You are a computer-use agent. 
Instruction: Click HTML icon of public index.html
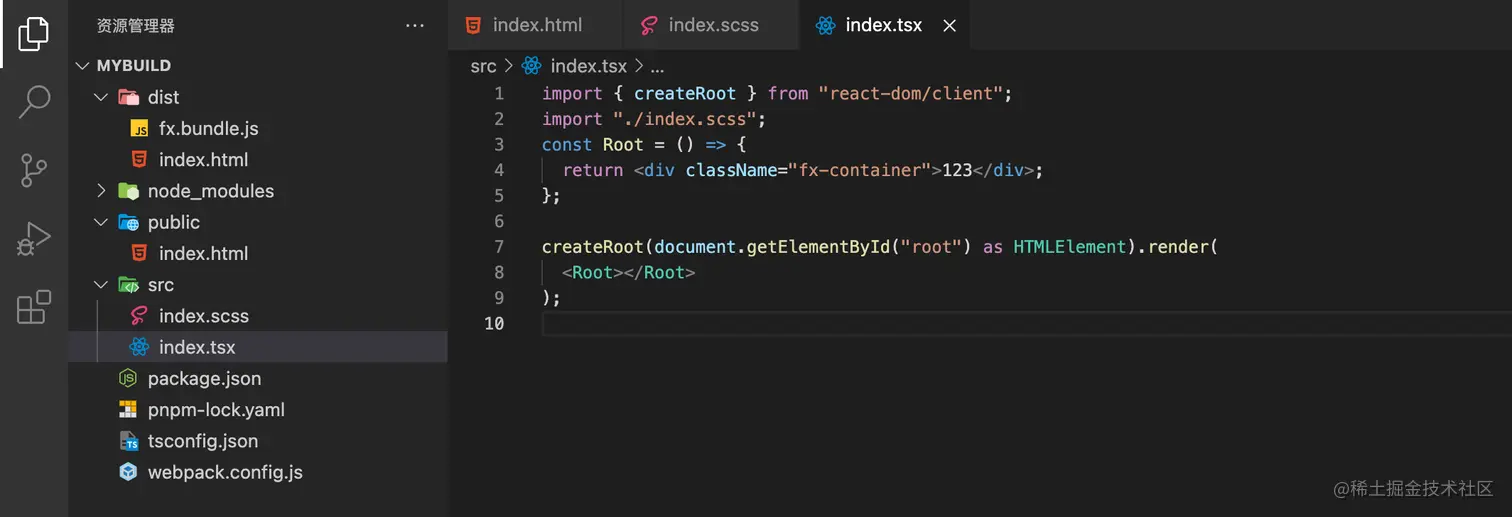click(140, 254)
